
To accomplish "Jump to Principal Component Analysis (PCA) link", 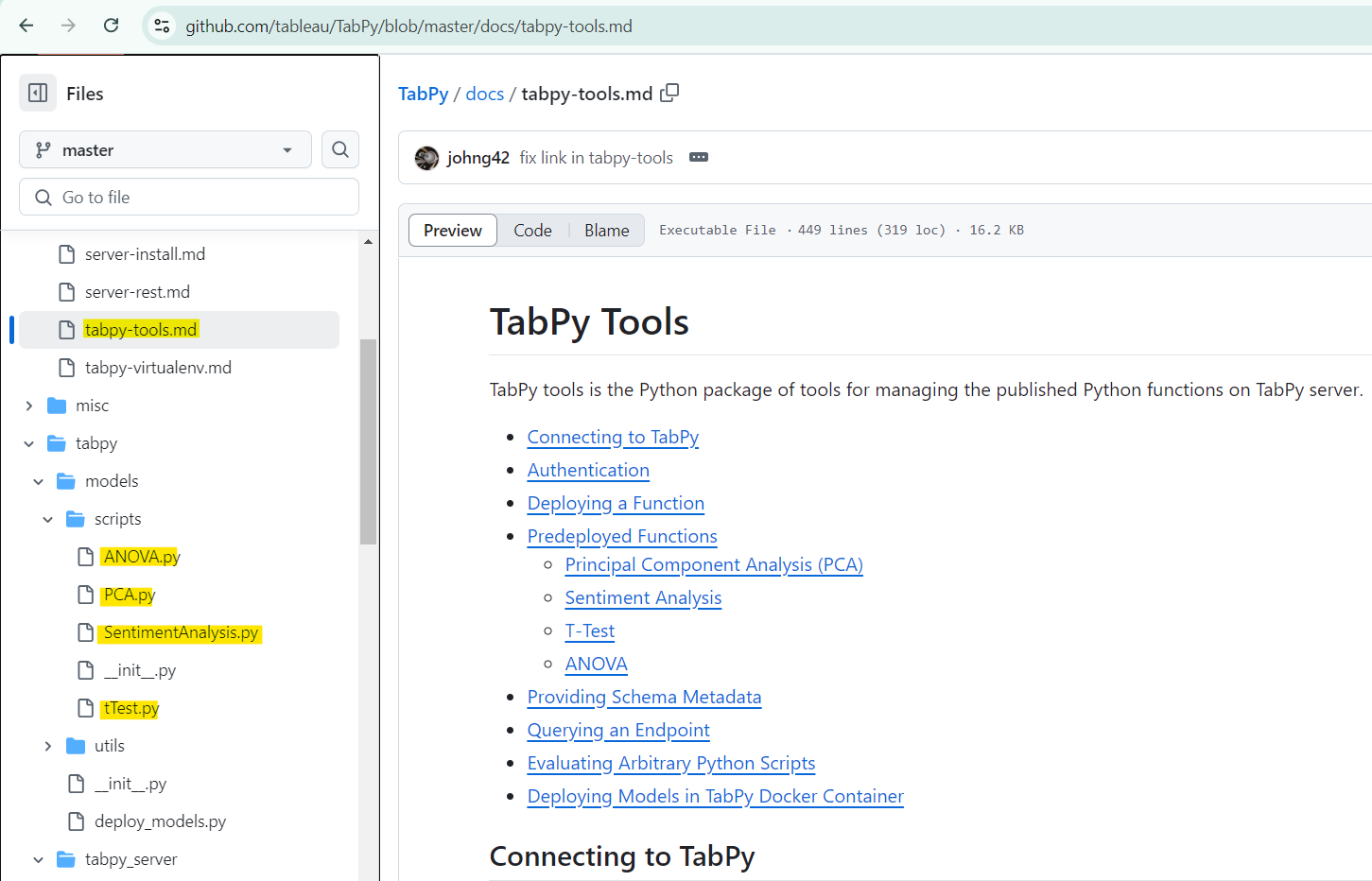I will [714, 564].
